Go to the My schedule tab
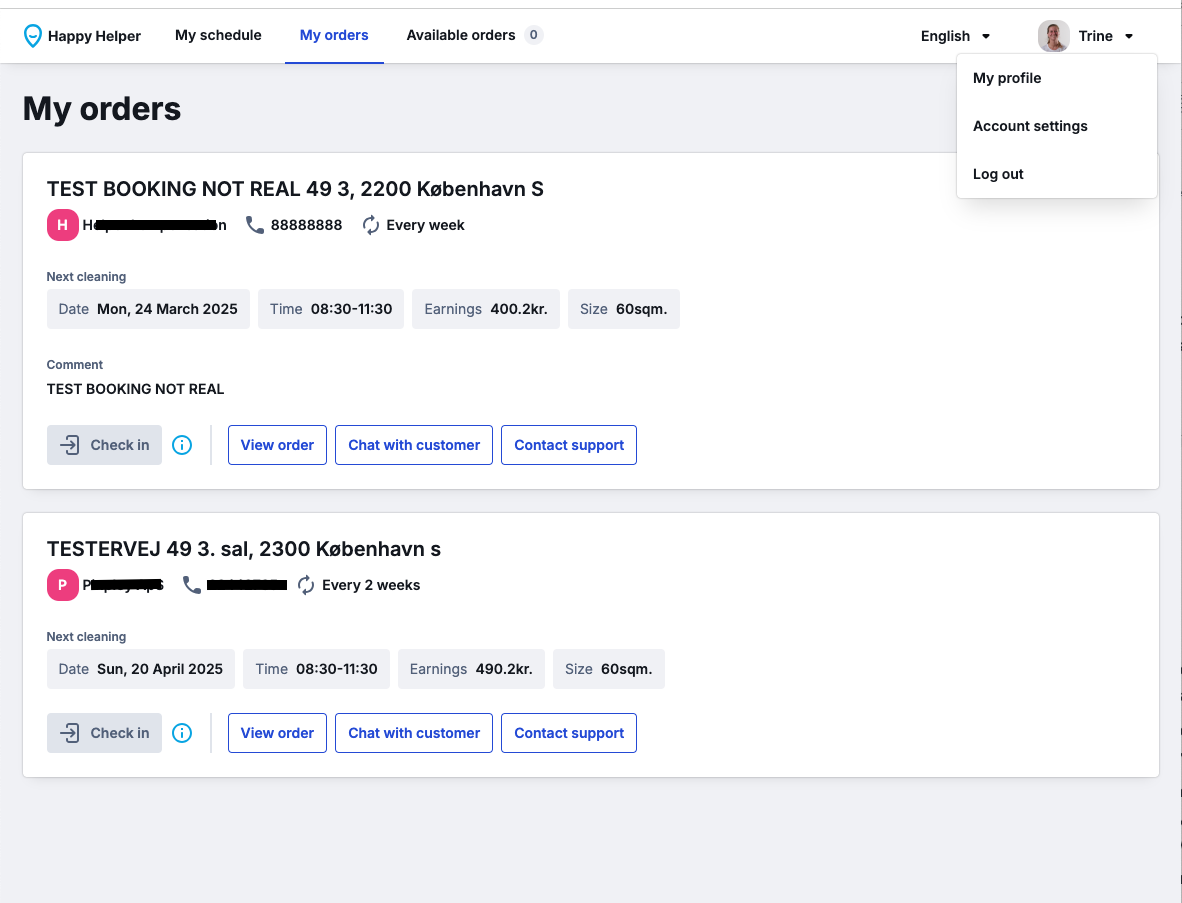This screenshot has height=903, width=1182. (x=218, y=35)
